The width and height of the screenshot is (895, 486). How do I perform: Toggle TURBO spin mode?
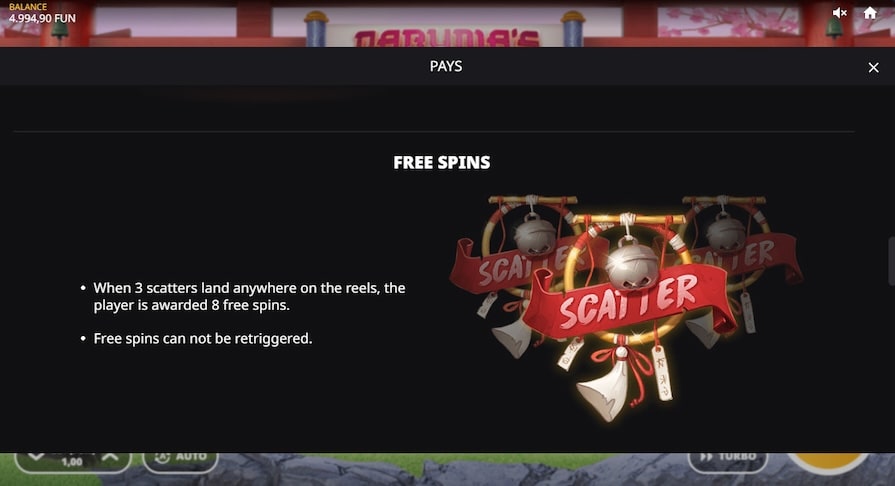tap(728, 458)
